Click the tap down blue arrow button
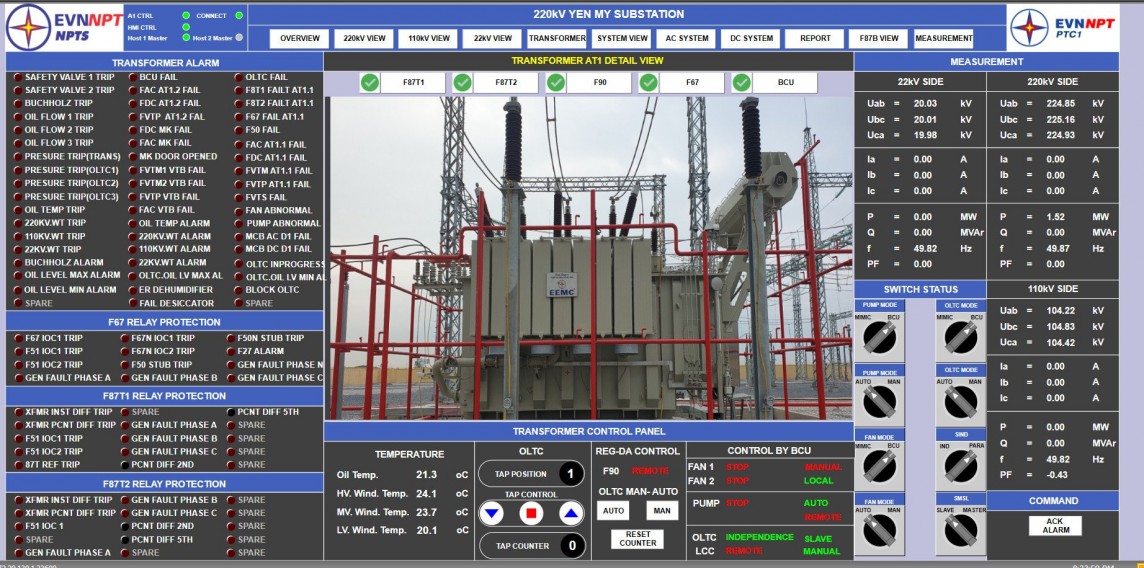The height and width of the screenshot is (568, 1144). 491,514
